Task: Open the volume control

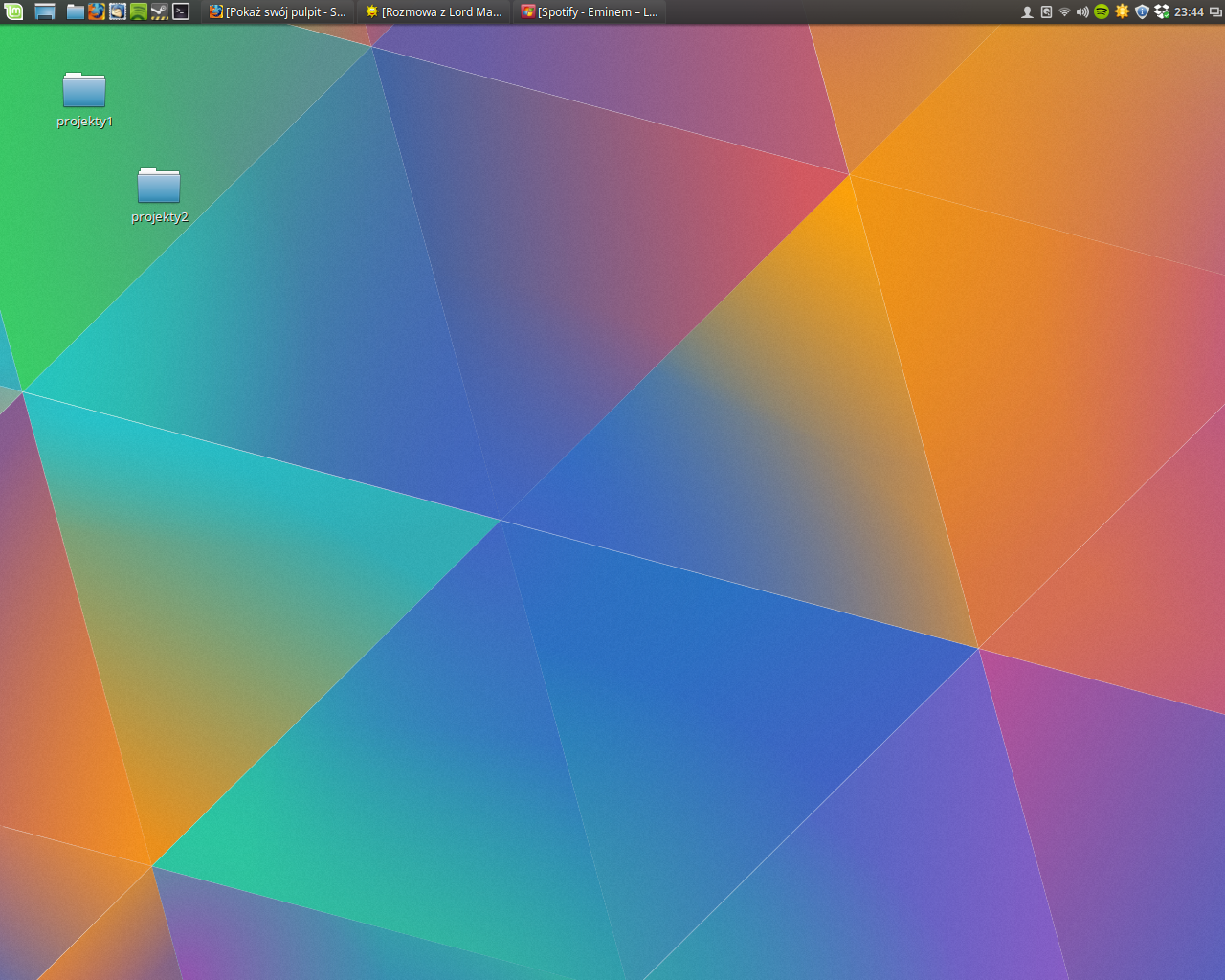Action: pos(1082,12)
